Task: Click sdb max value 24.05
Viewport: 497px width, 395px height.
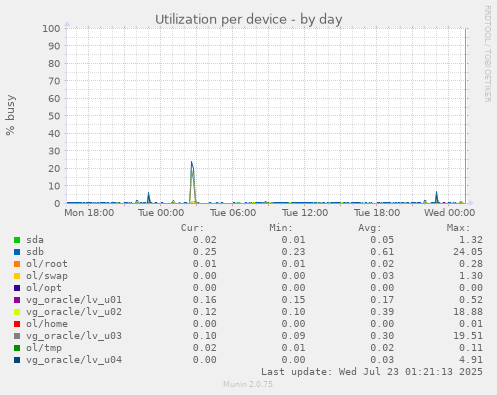Action: coord(468,252)
